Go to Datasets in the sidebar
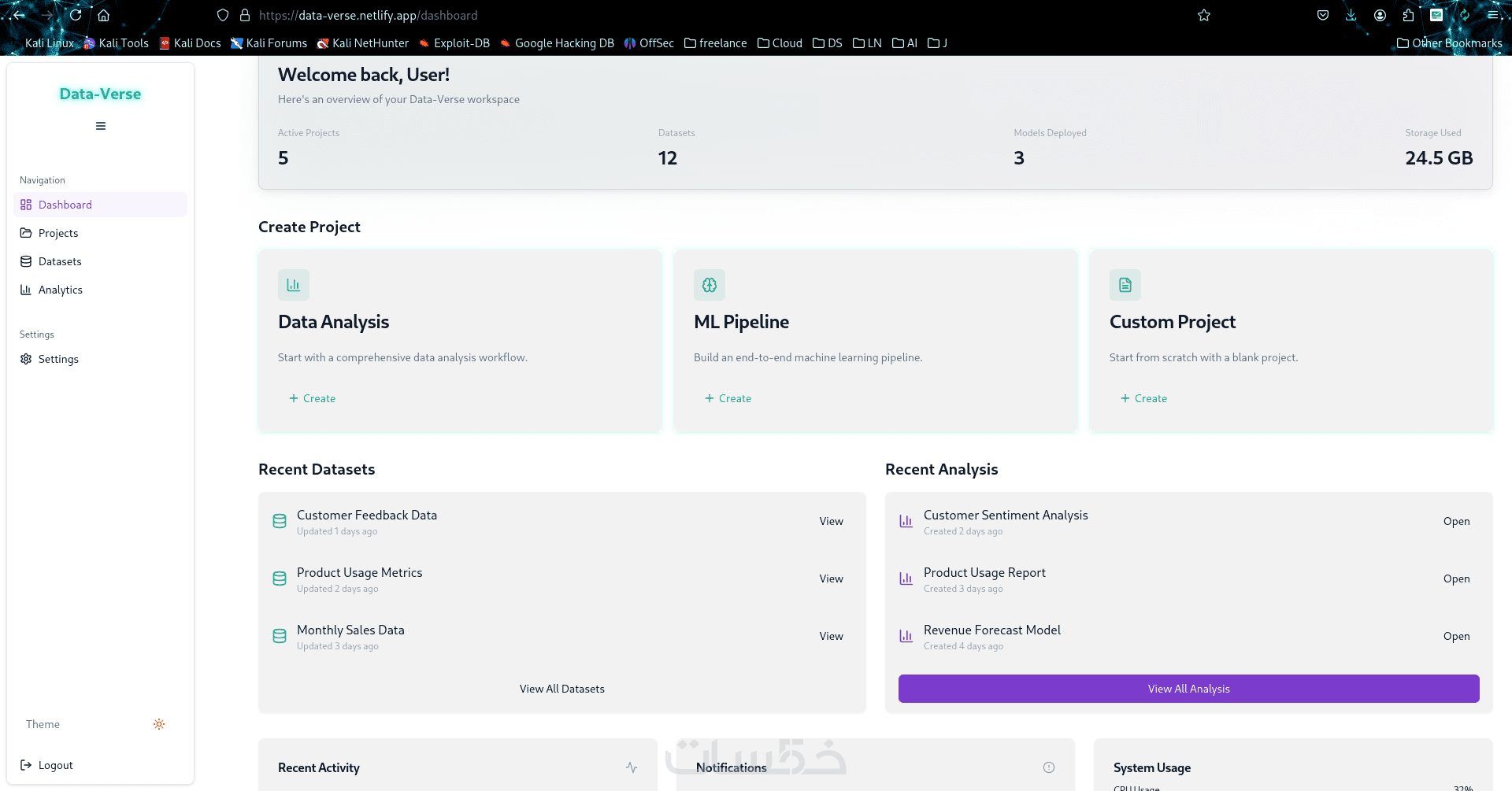This screenshot has width=1512, height=791. pos(60,261)
